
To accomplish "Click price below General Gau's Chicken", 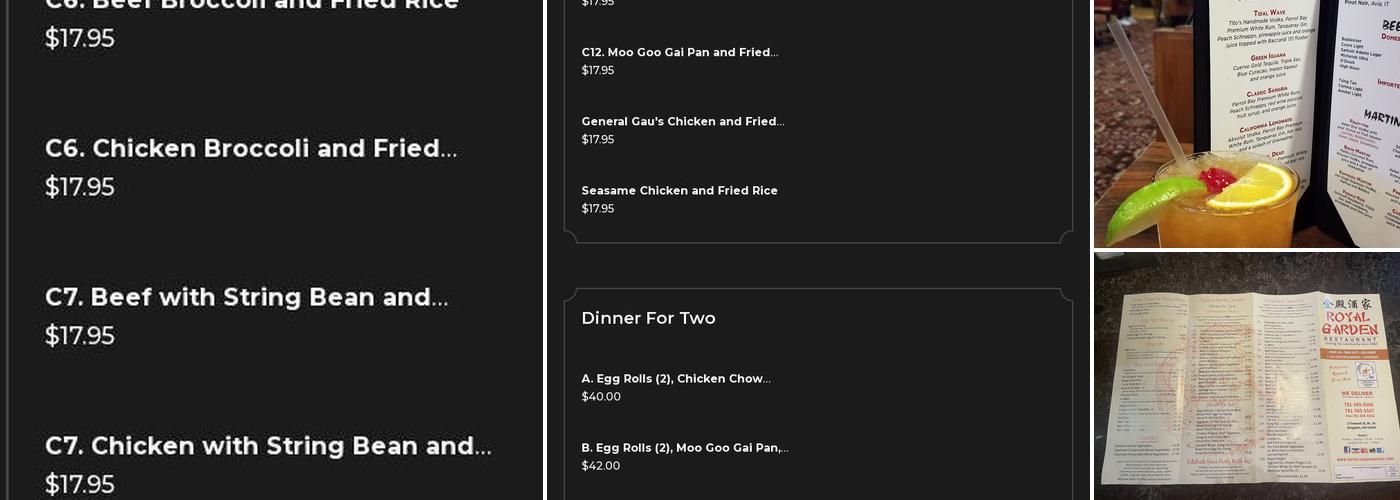I will pyautogui.click(x=598, y=140).
